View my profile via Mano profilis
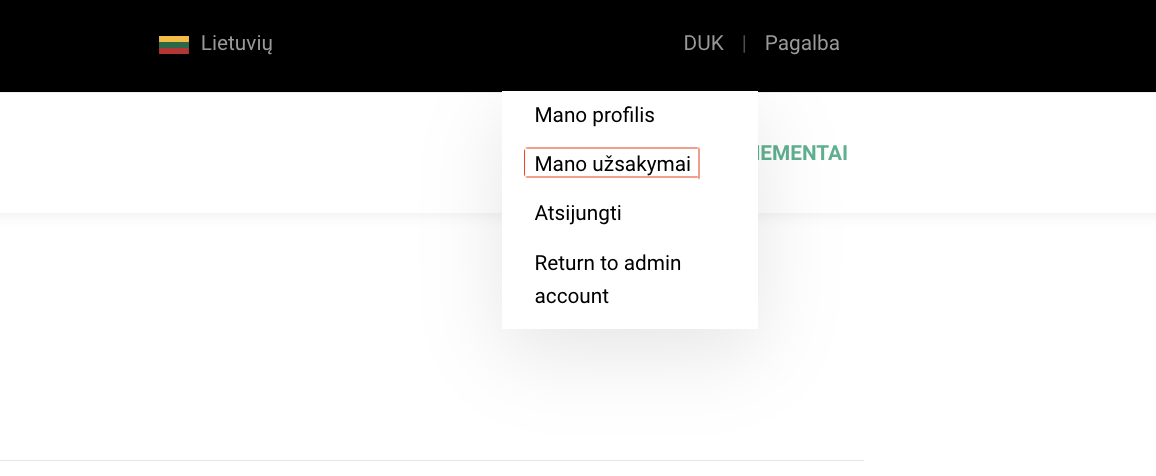Screen dimensions: 1156x476 594,115
